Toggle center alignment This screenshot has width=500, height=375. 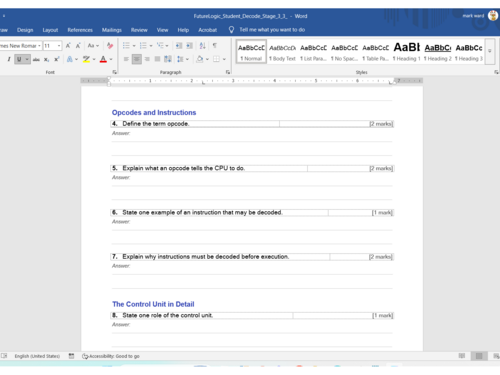[136, 59]
